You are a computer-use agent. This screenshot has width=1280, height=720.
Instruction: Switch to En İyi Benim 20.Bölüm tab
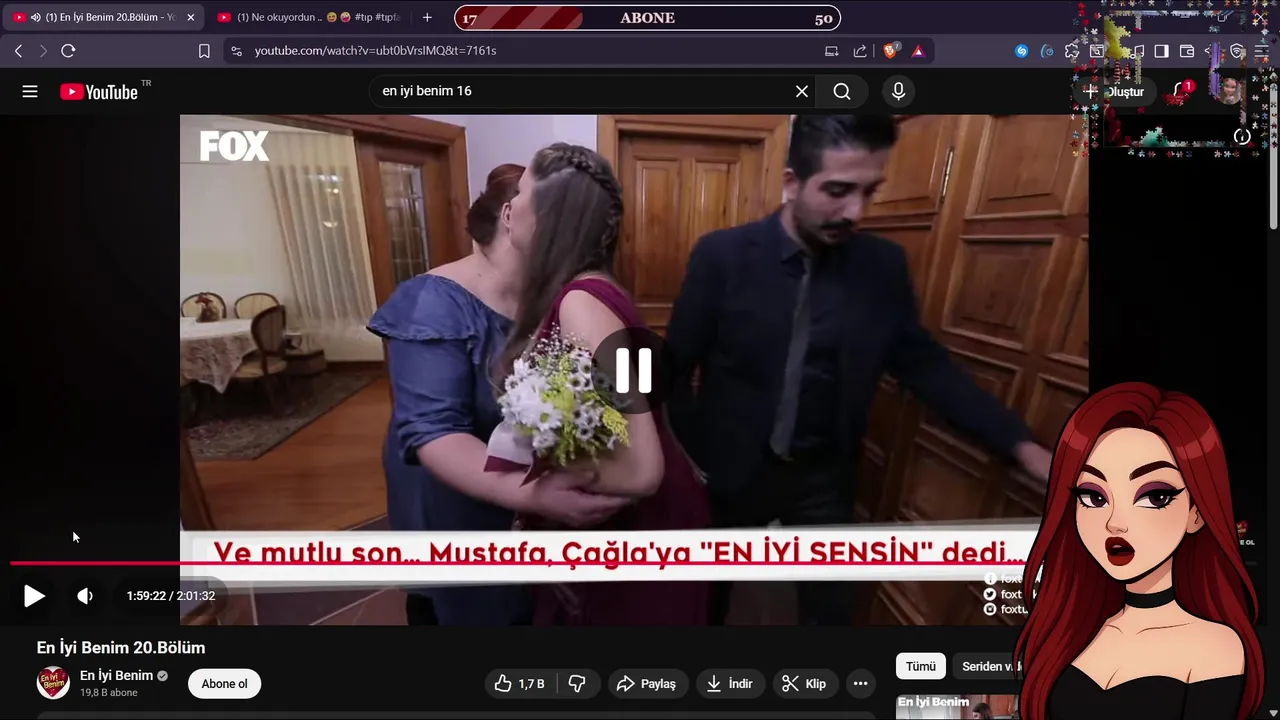(104, 17)
